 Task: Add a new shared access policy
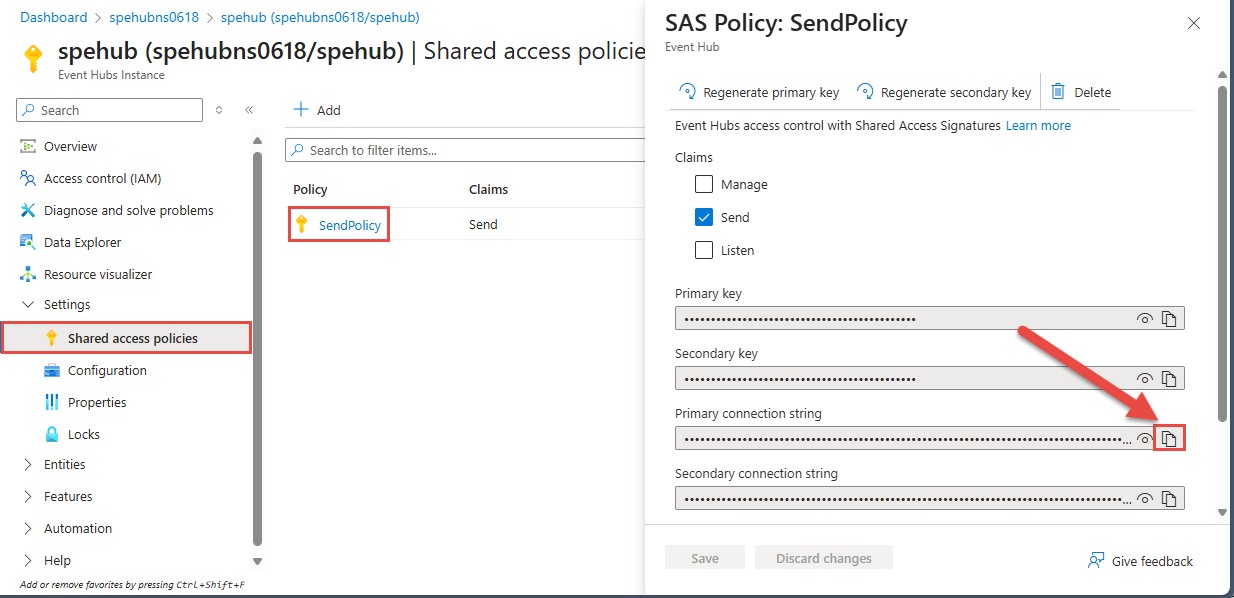tap(317, 110)
